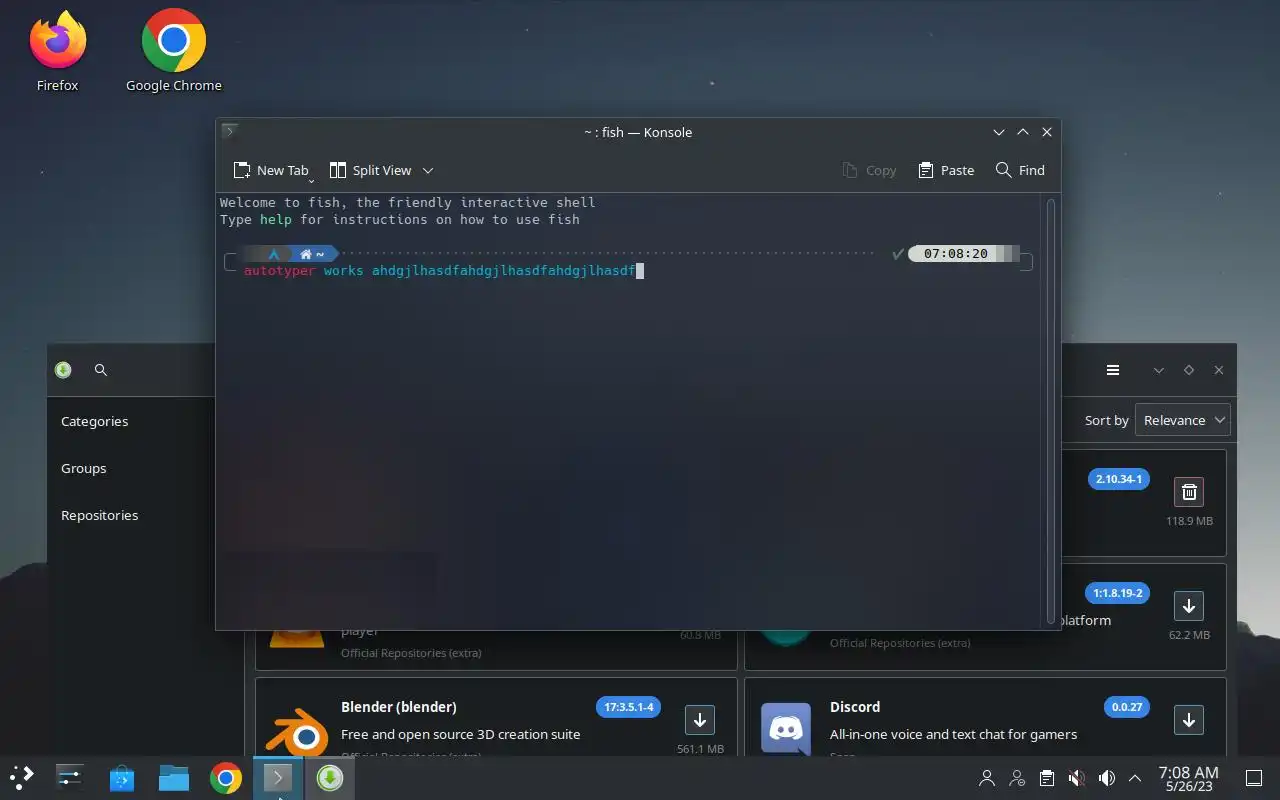This screenshot has width=1280, height=800.
Task: Click the downward chevron in the package manager title bar
Action: (1158, 370)
